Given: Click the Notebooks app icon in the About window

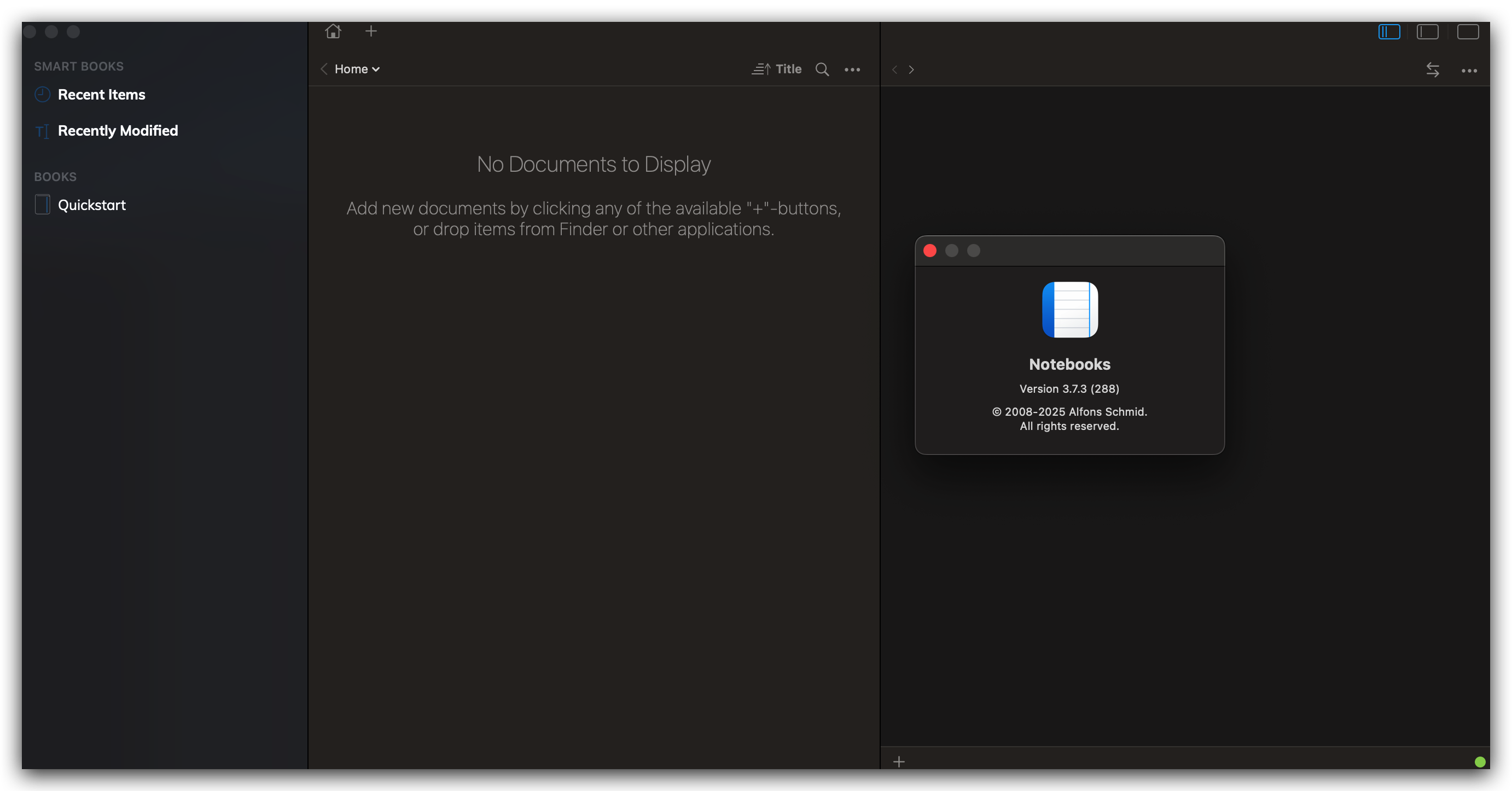Looking at the screenshot, I should tap(1069, 309).
